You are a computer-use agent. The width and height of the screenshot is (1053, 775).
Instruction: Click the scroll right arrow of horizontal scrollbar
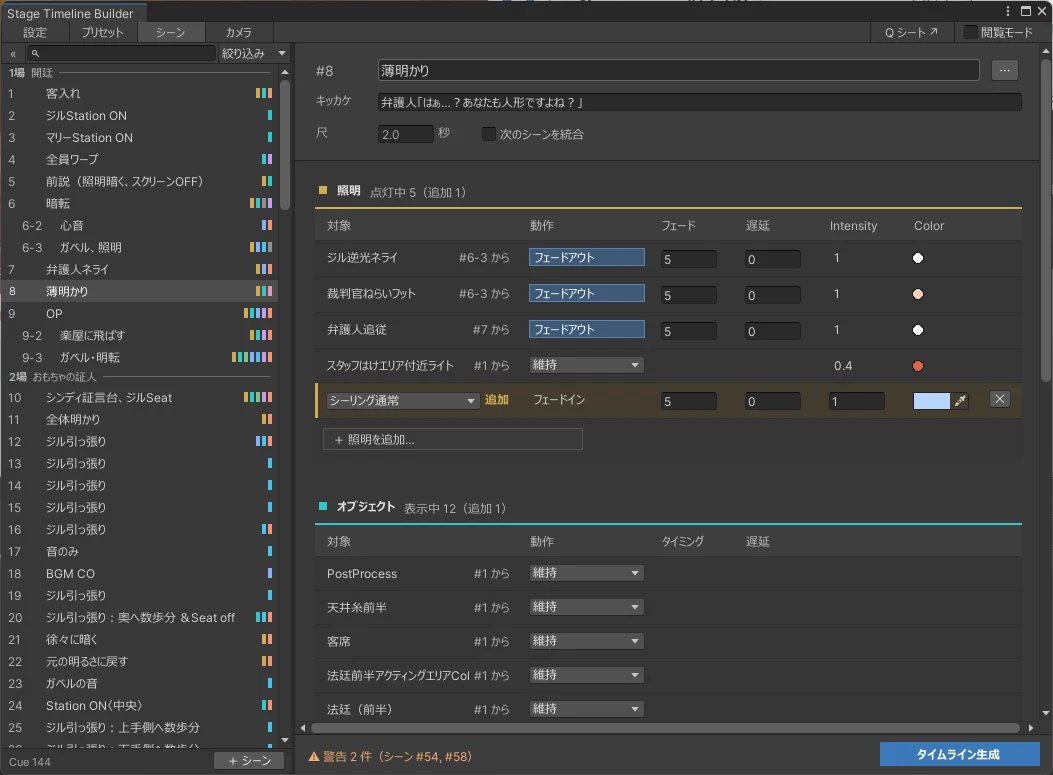point(1031,728)
